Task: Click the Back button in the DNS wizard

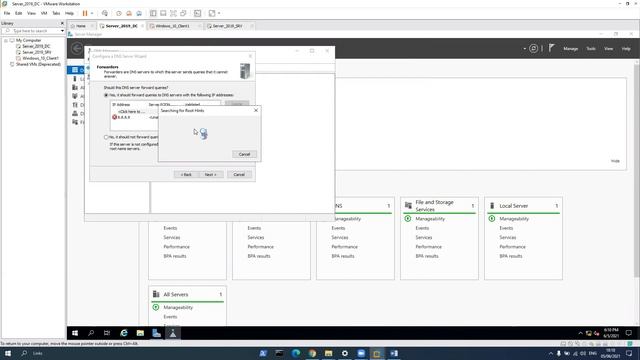Action: point(186,174)
